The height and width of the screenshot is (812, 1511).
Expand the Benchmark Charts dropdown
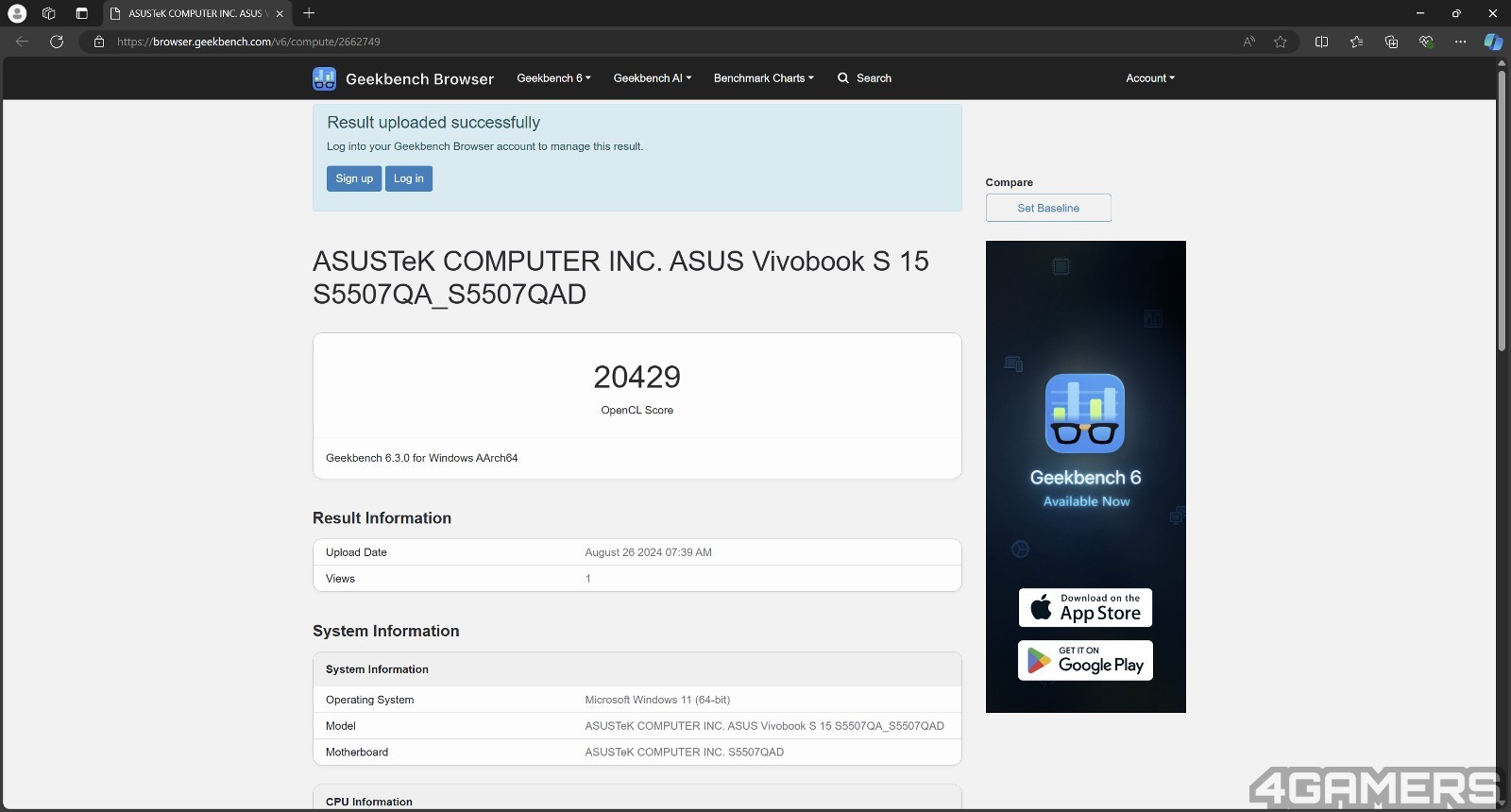(x=763, y=78)
